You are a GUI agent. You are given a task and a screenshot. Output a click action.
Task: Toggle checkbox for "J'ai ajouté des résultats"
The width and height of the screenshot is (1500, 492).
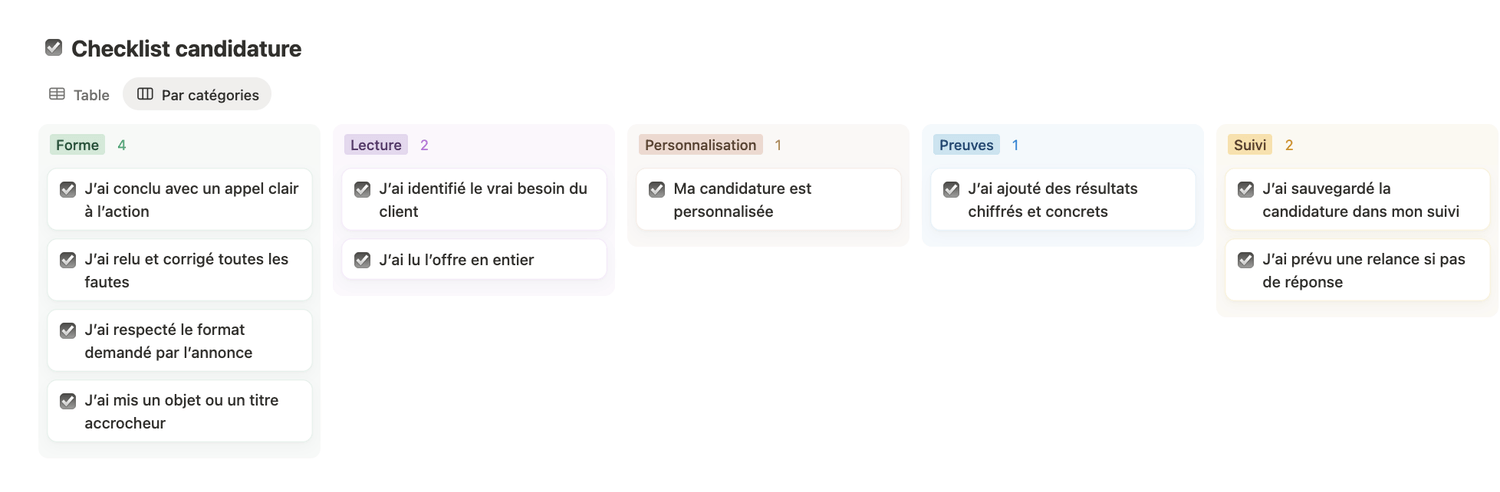click(x=951, y=189)
